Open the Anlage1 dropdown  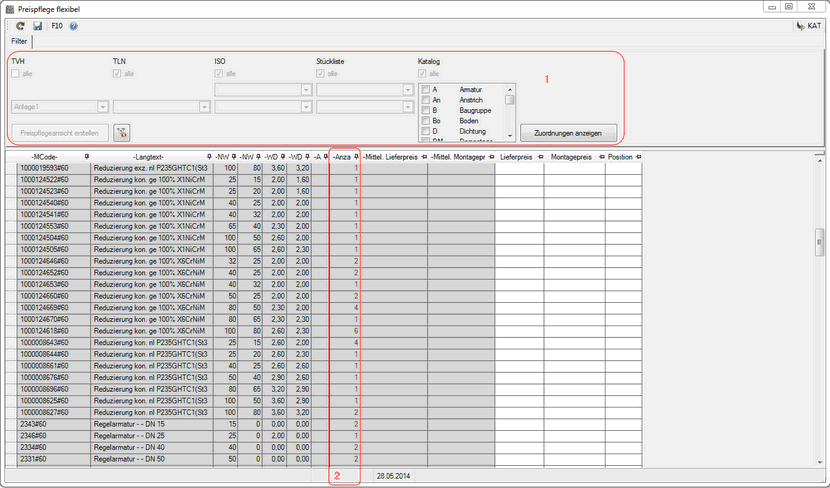tap(102, 105)
